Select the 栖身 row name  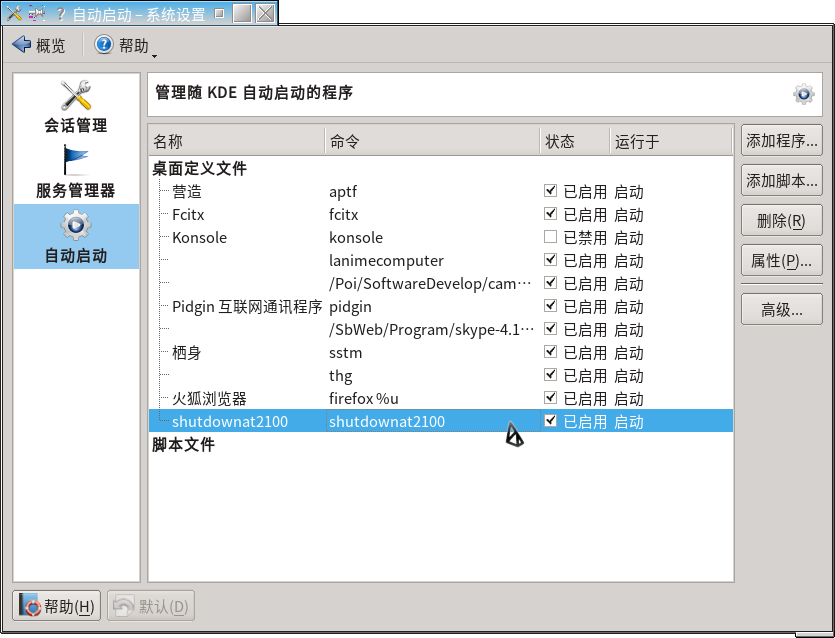186,353
